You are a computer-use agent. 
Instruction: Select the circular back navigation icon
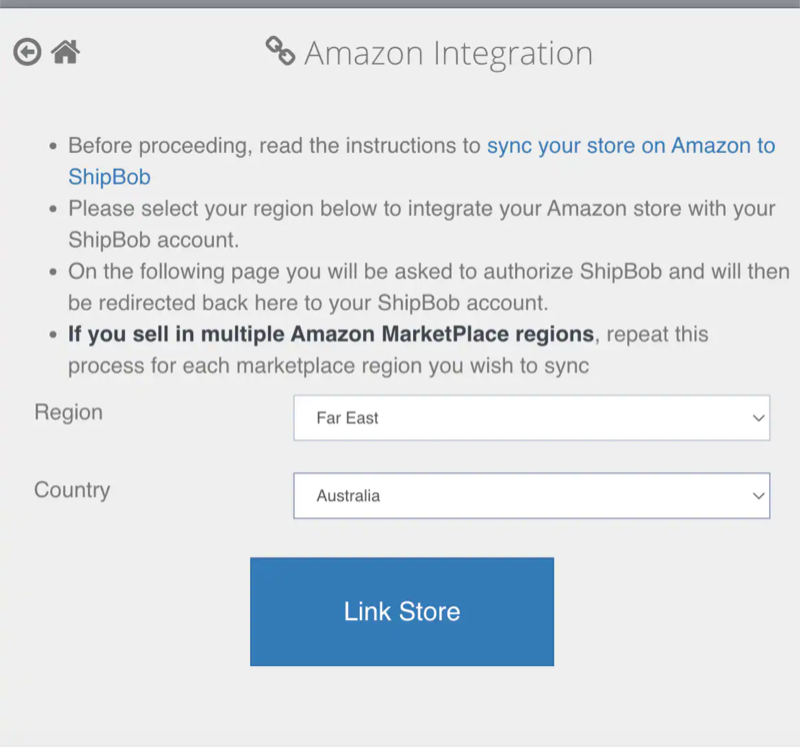[27, 50]
